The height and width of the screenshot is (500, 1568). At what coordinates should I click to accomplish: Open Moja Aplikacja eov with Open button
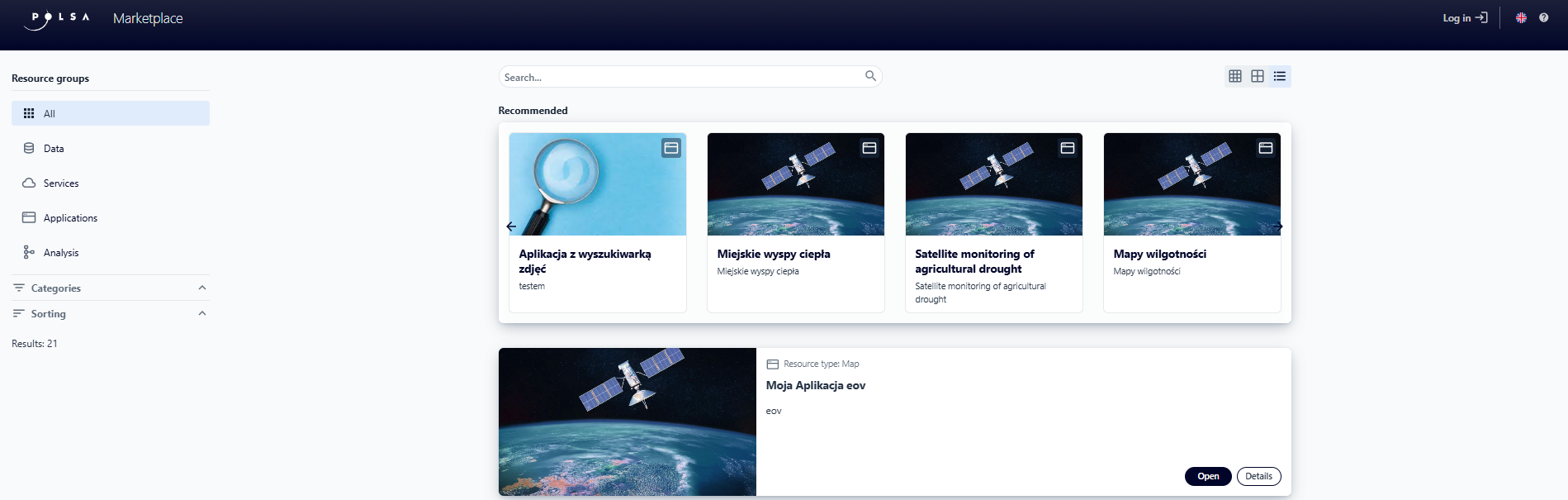(x=1208, y=476)
